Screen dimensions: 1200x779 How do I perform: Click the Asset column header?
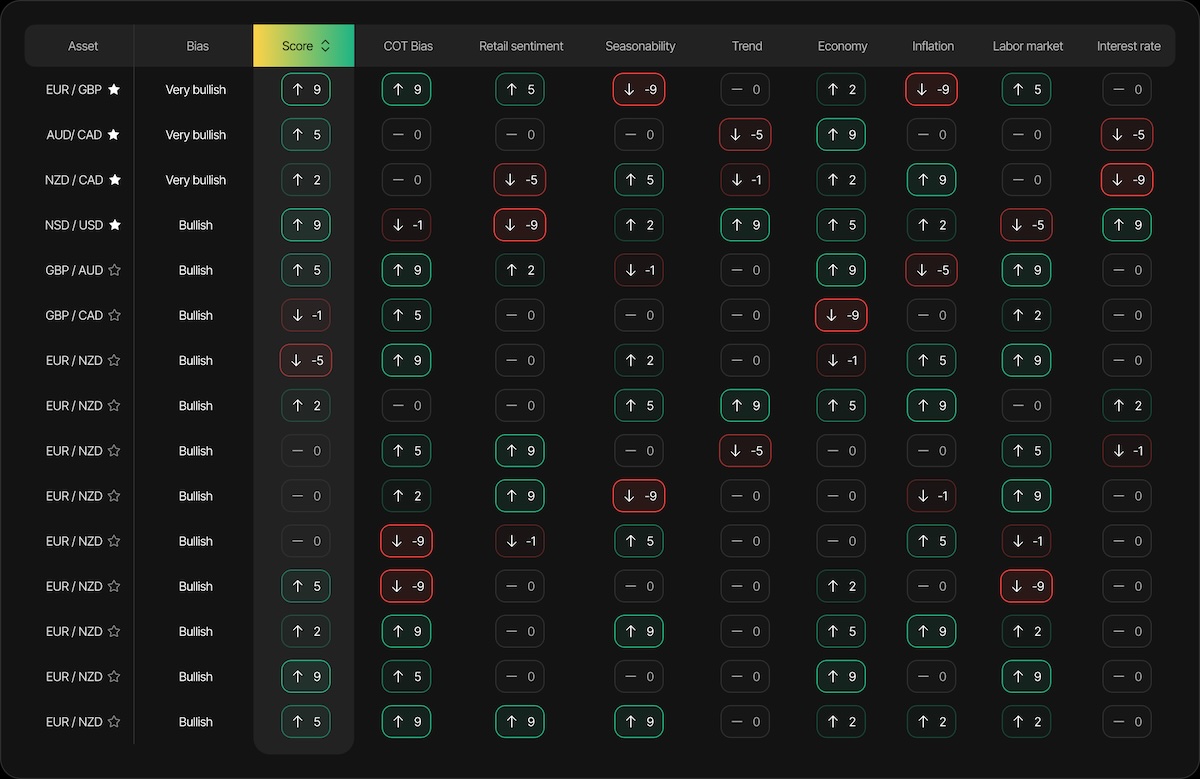click(x=83, y=45)
